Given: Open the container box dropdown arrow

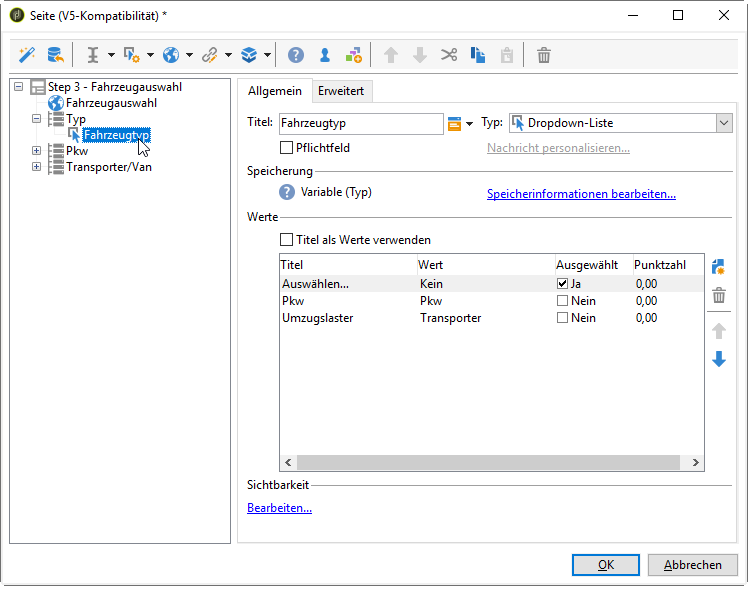Looking at the screenshot, I should pyautogui.click(x=267, y=55).
